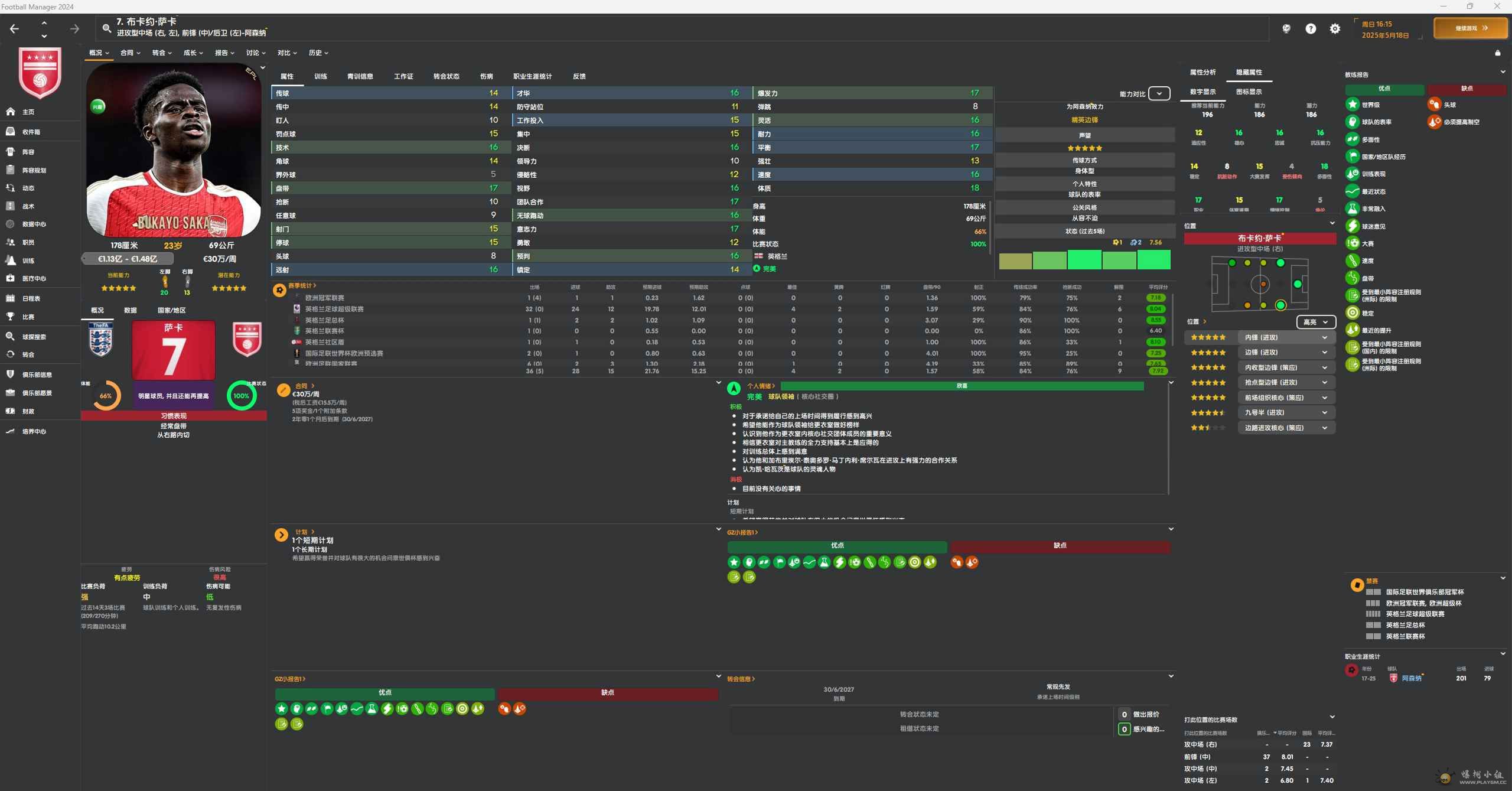Open the 个人情绪 link
This screenshot has width=1512, height=791.
pyautogui.click(x=761, y=386)
